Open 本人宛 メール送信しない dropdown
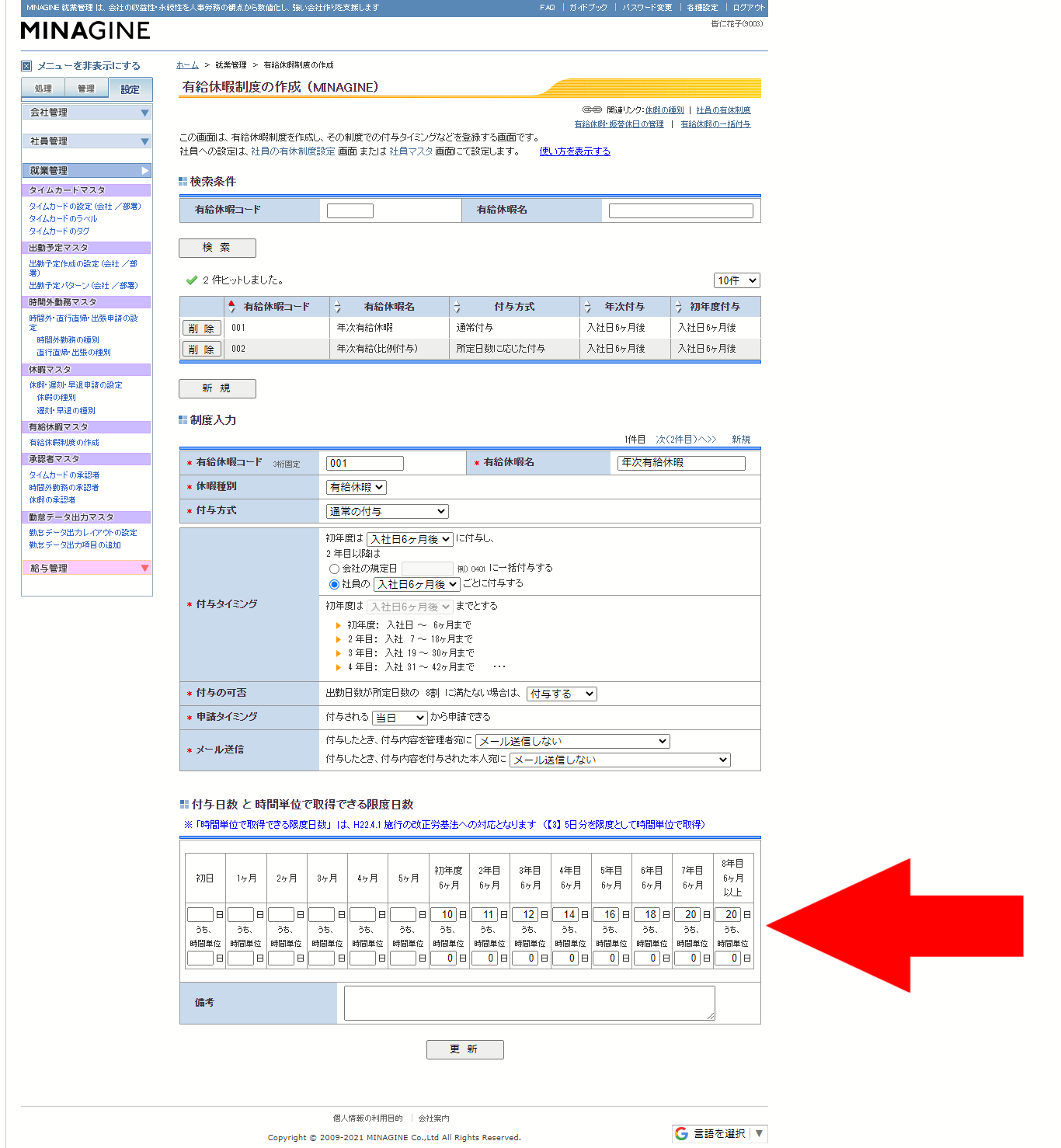This screenshot has height=1148, width=1061. tap(620, 760)
